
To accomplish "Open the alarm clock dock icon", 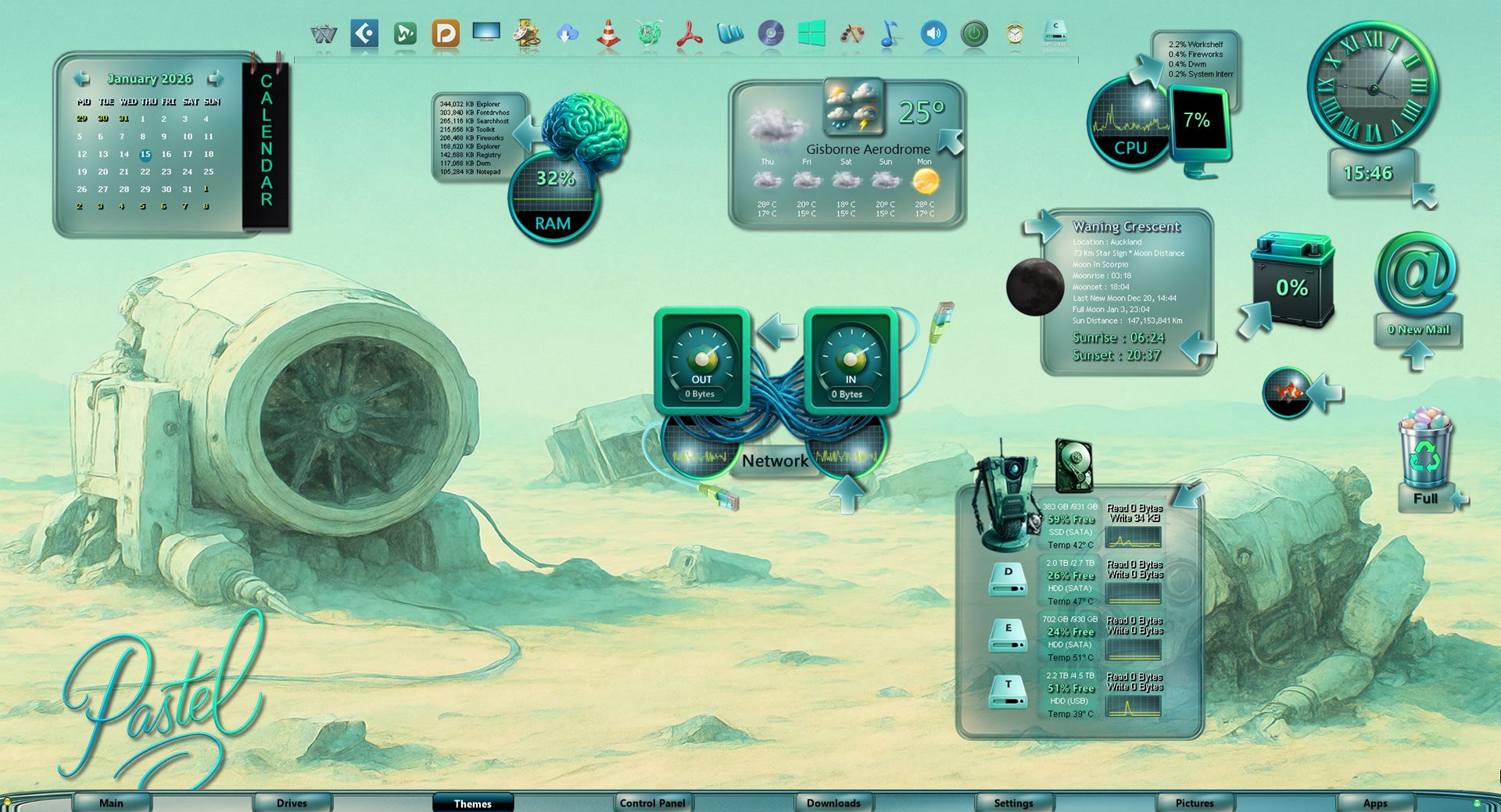I will point(1015,34).
